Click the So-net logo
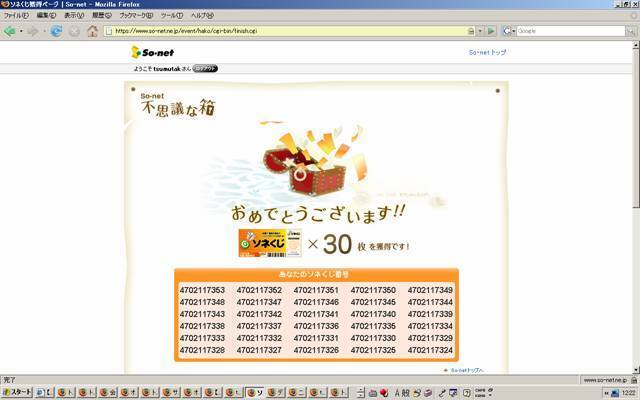This screenshot has width=640, height=400. tap(153, 52)
